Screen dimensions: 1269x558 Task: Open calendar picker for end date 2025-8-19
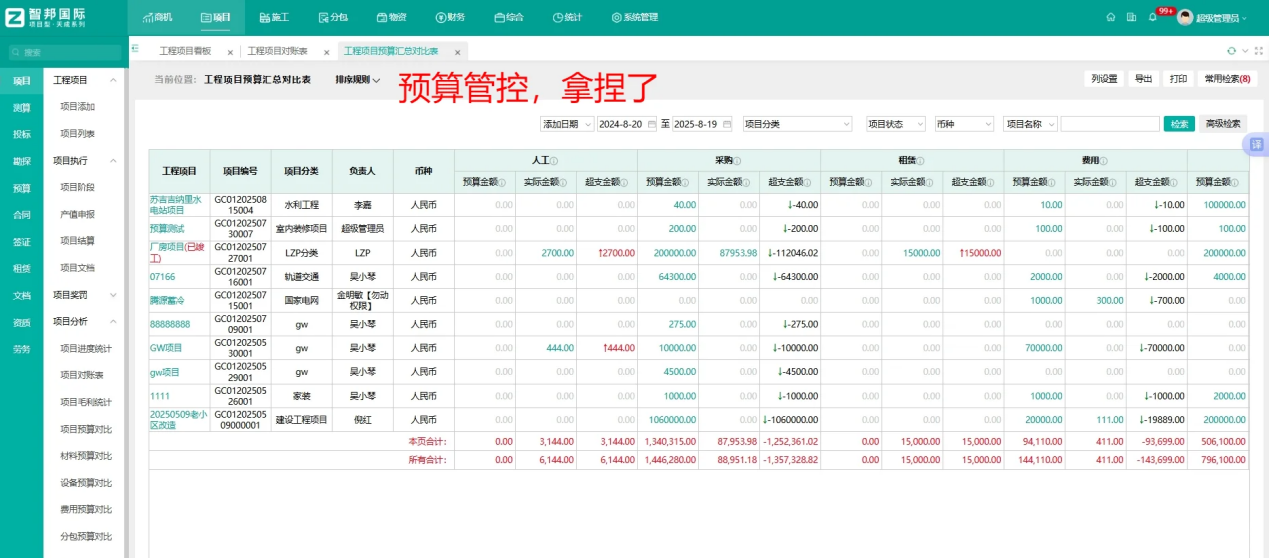tap(728, 124)
